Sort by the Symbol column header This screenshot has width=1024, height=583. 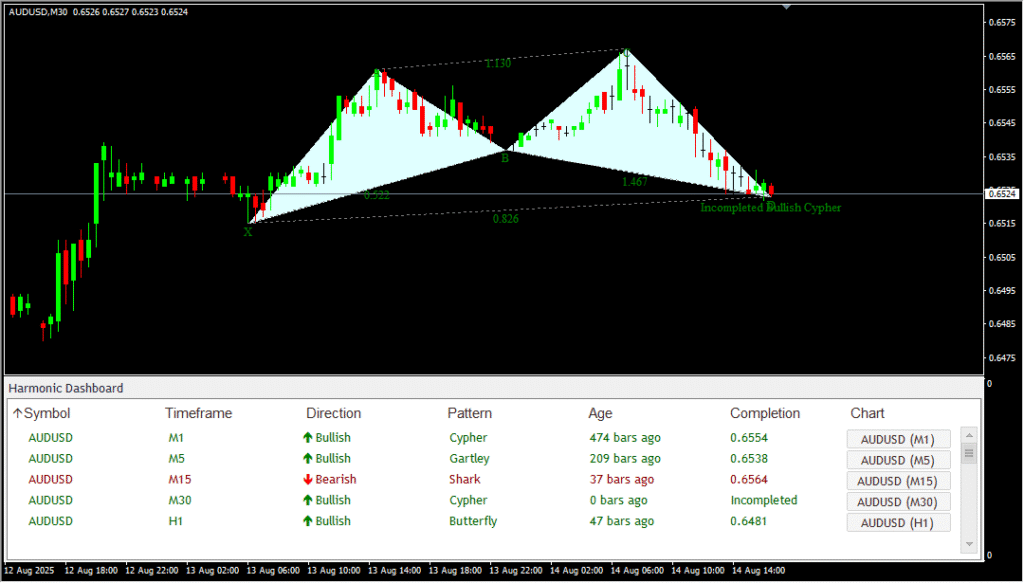click(x=47, y=413)
